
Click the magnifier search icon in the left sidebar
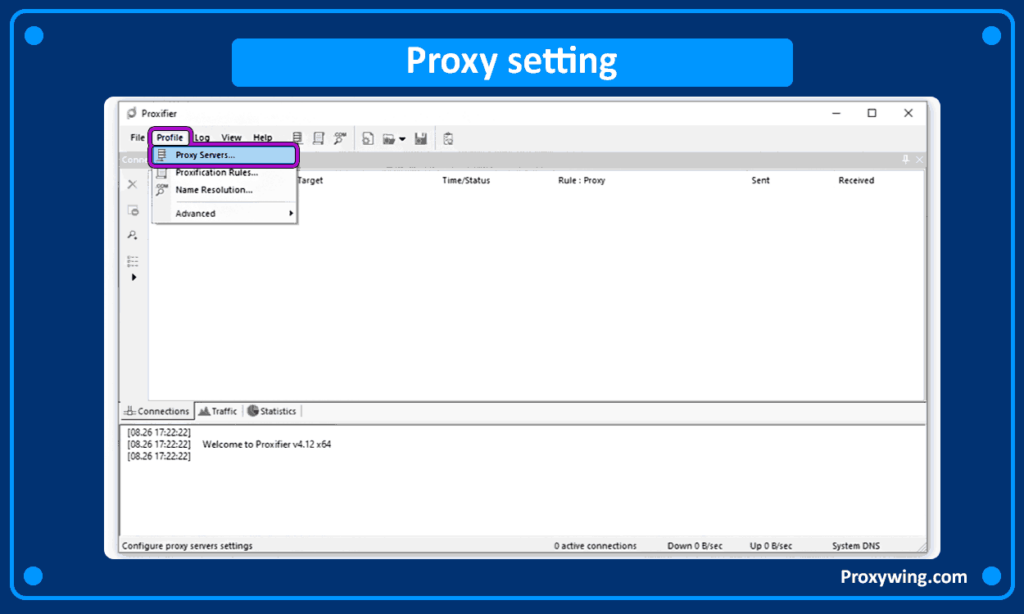tap(133, 235)
